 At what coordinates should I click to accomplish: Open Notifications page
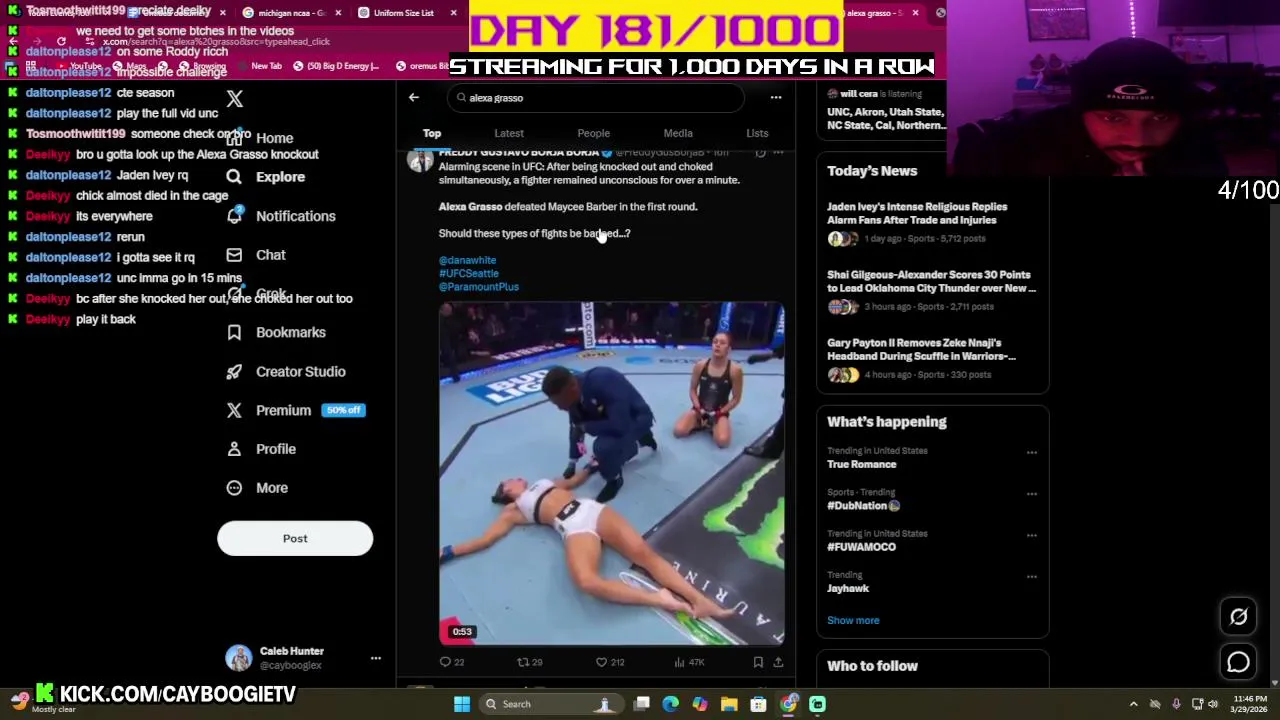pos(281,216)
